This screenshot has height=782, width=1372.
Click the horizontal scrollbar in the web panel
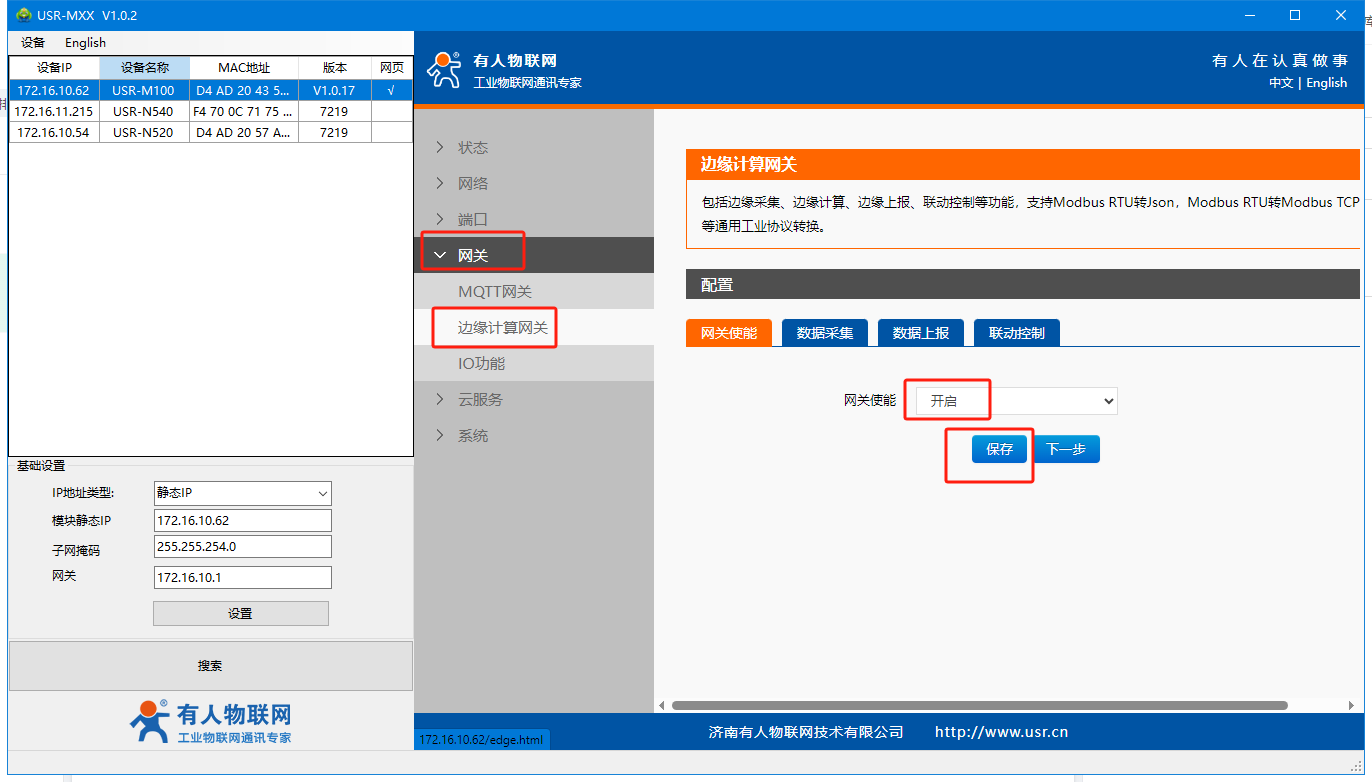click(978, 705)
